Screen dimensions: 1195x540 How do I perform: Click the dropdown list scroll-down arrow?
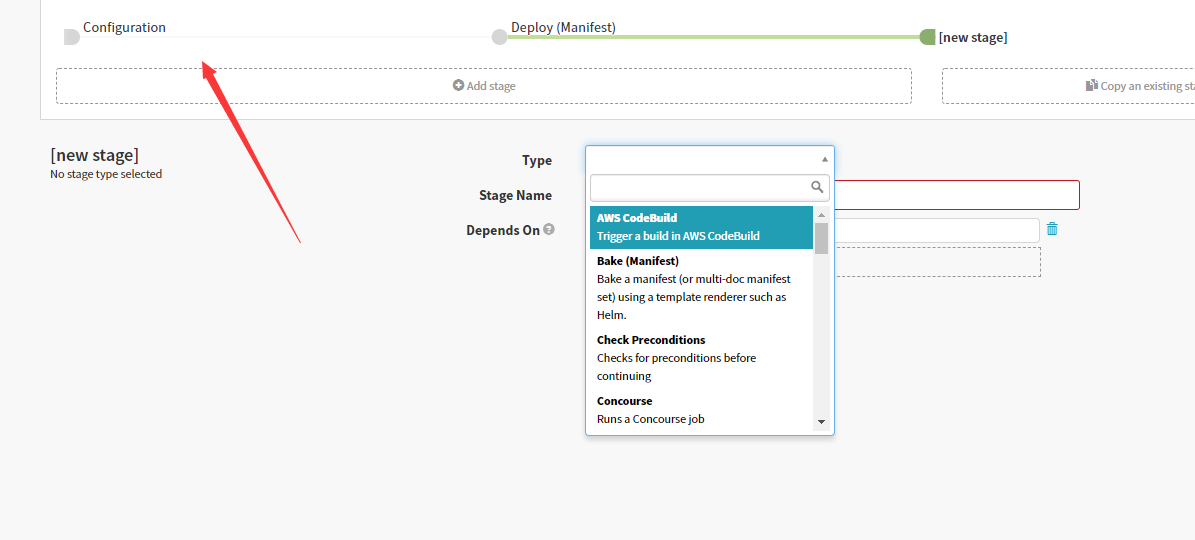point(822,421)
